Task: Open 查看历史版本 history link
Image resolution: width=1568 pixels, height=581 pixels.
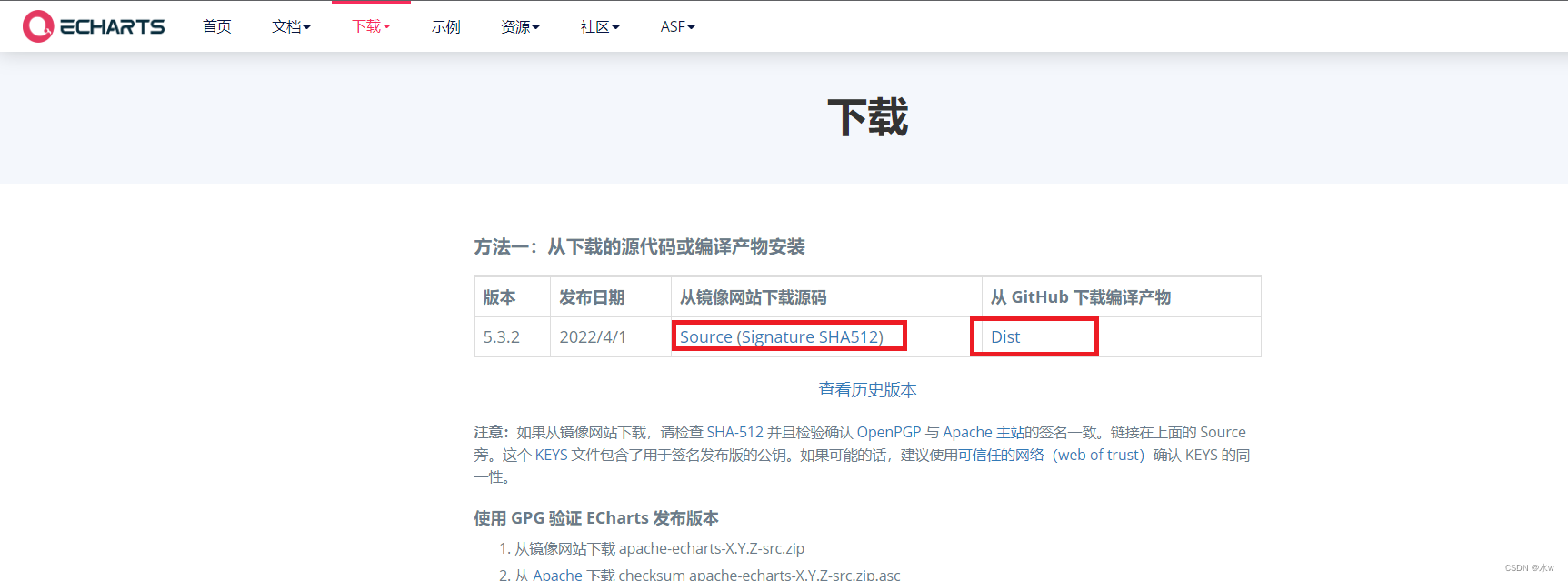Action: [867, 390]
